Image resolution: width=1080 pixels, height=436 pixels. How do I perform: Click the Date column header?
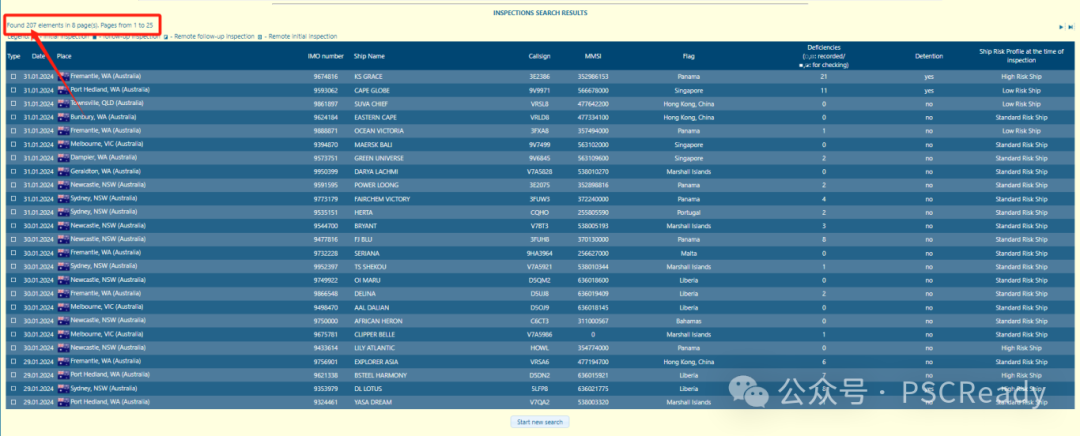click(x=39, y=56)
